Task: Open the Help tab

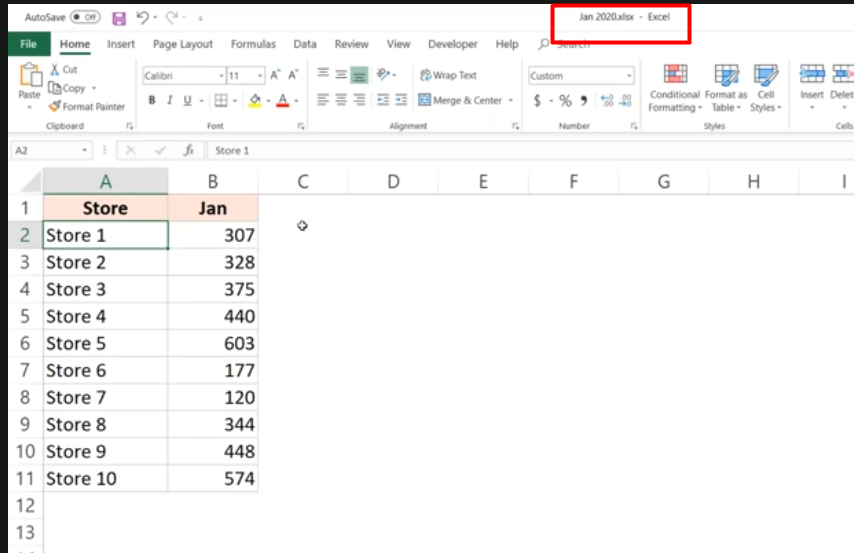Action: [x=507, y=44]
